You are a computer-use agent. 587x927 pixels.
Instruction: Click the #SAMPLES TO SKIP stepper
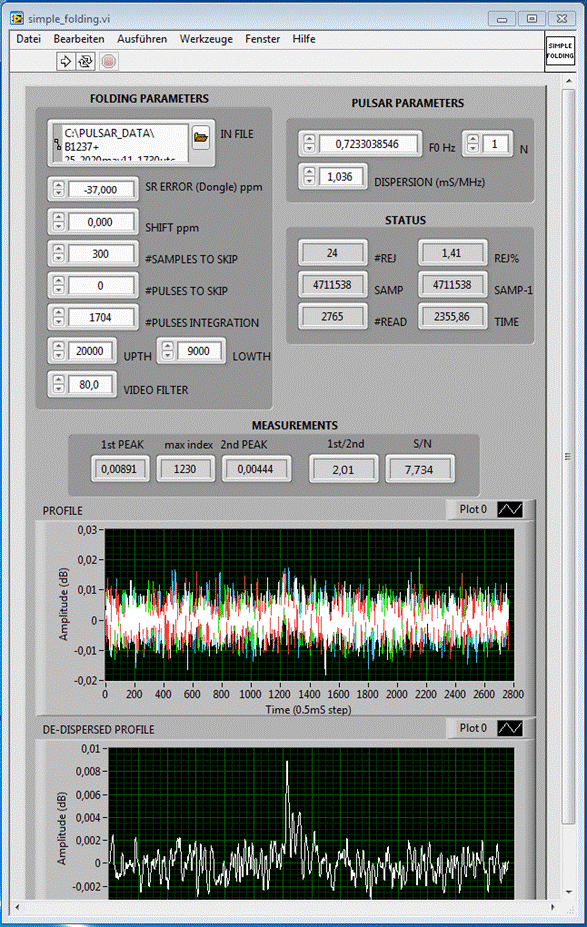pyautogui.click(x=59, y=254)
